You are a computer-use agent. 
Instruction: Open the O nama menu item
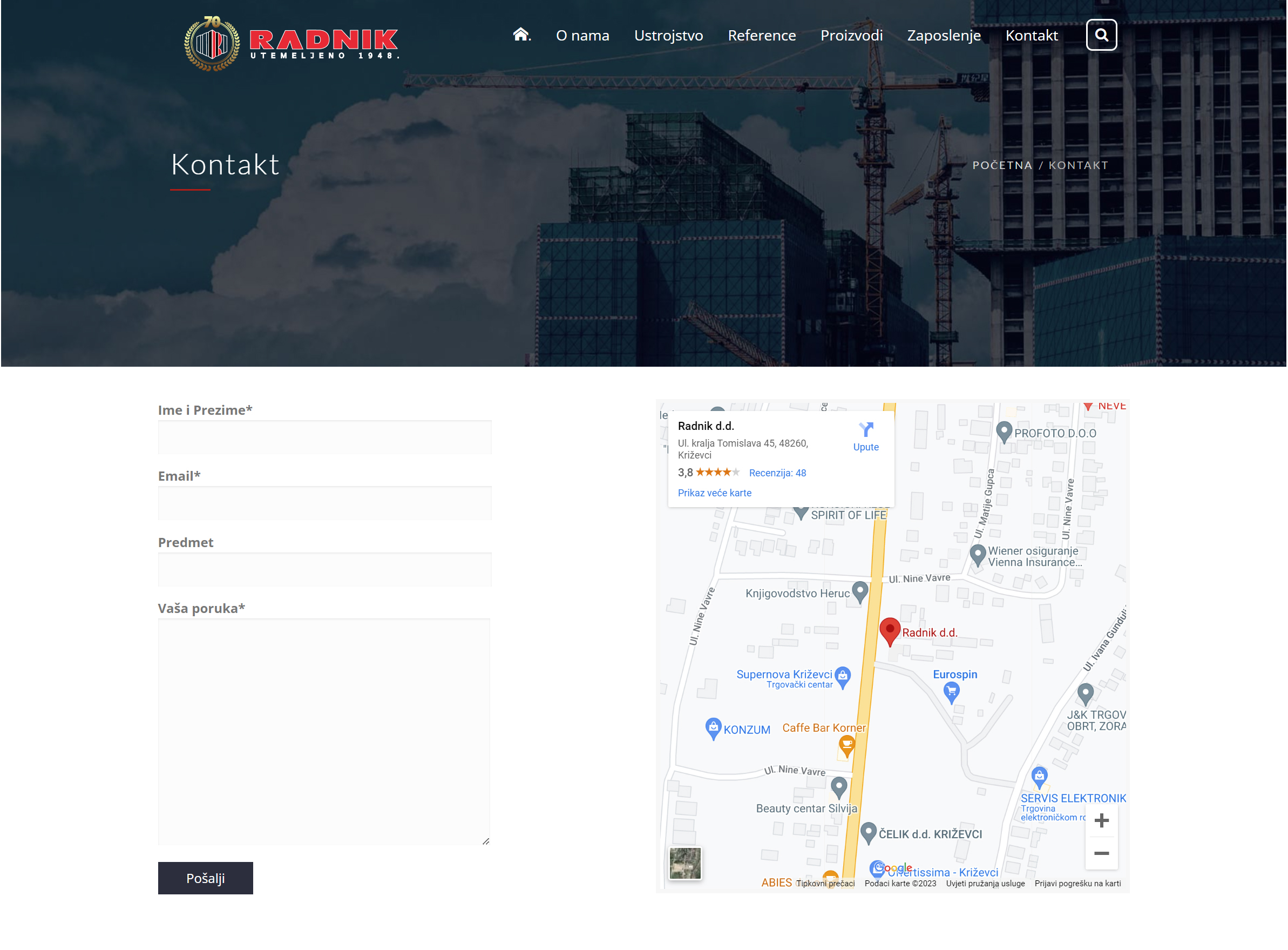(582, 36)
